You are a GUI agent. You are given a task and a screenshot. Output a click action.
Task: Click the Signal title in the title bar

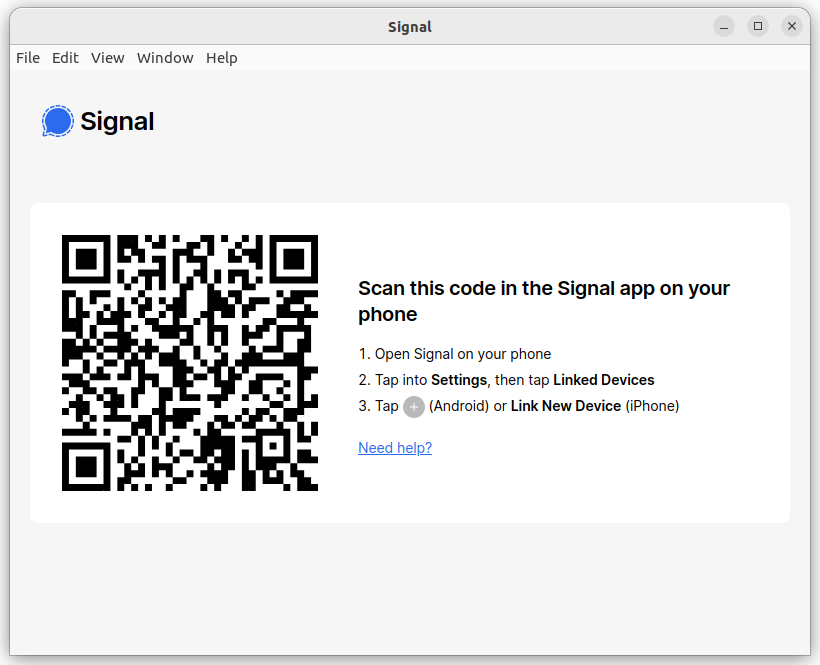tap(410, 27)
